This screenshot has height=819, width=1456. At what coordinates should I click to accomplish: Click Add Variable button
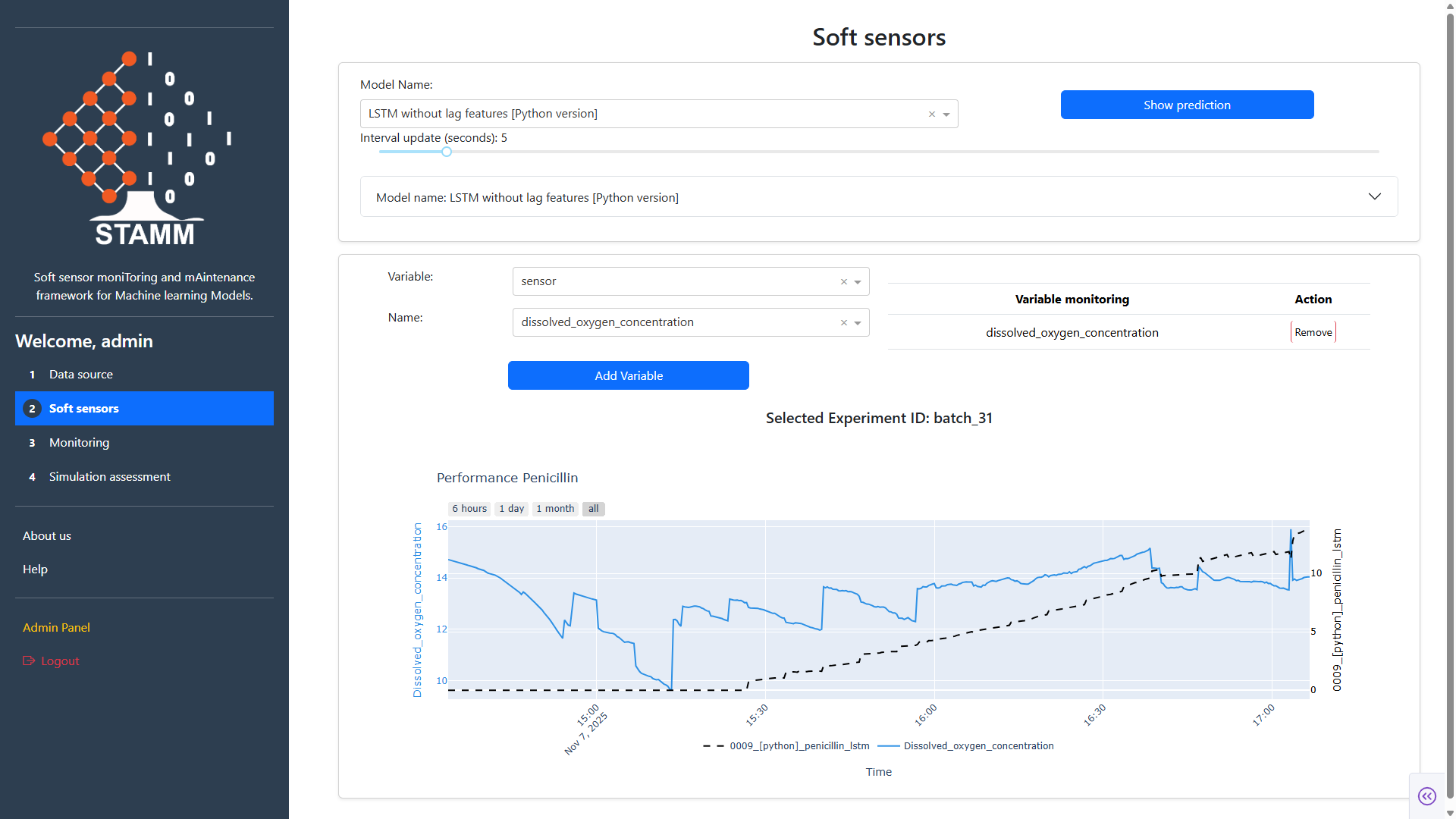click(628, 375)
